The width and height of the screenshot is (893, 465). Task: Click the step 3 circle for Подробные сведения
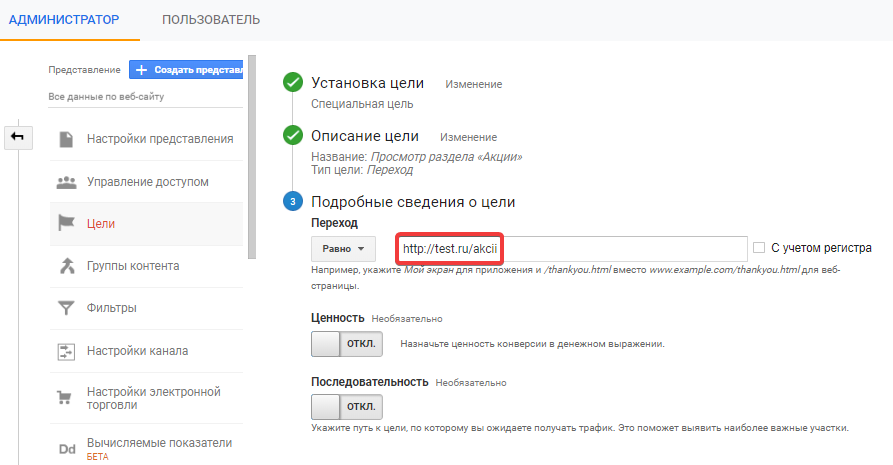pyautogui.click(x=293, y=201)
